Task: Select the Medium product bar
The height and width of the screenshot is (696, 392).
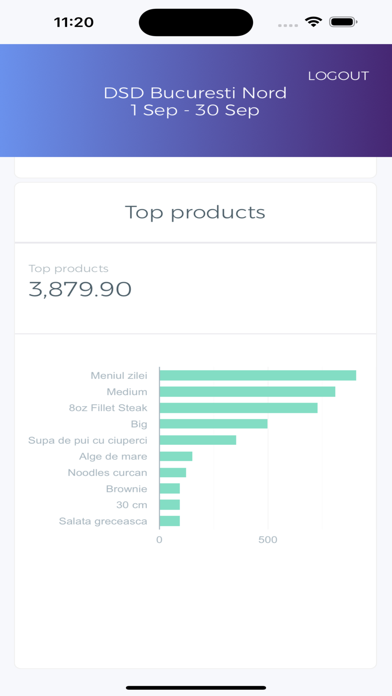Action: point(247,392)
